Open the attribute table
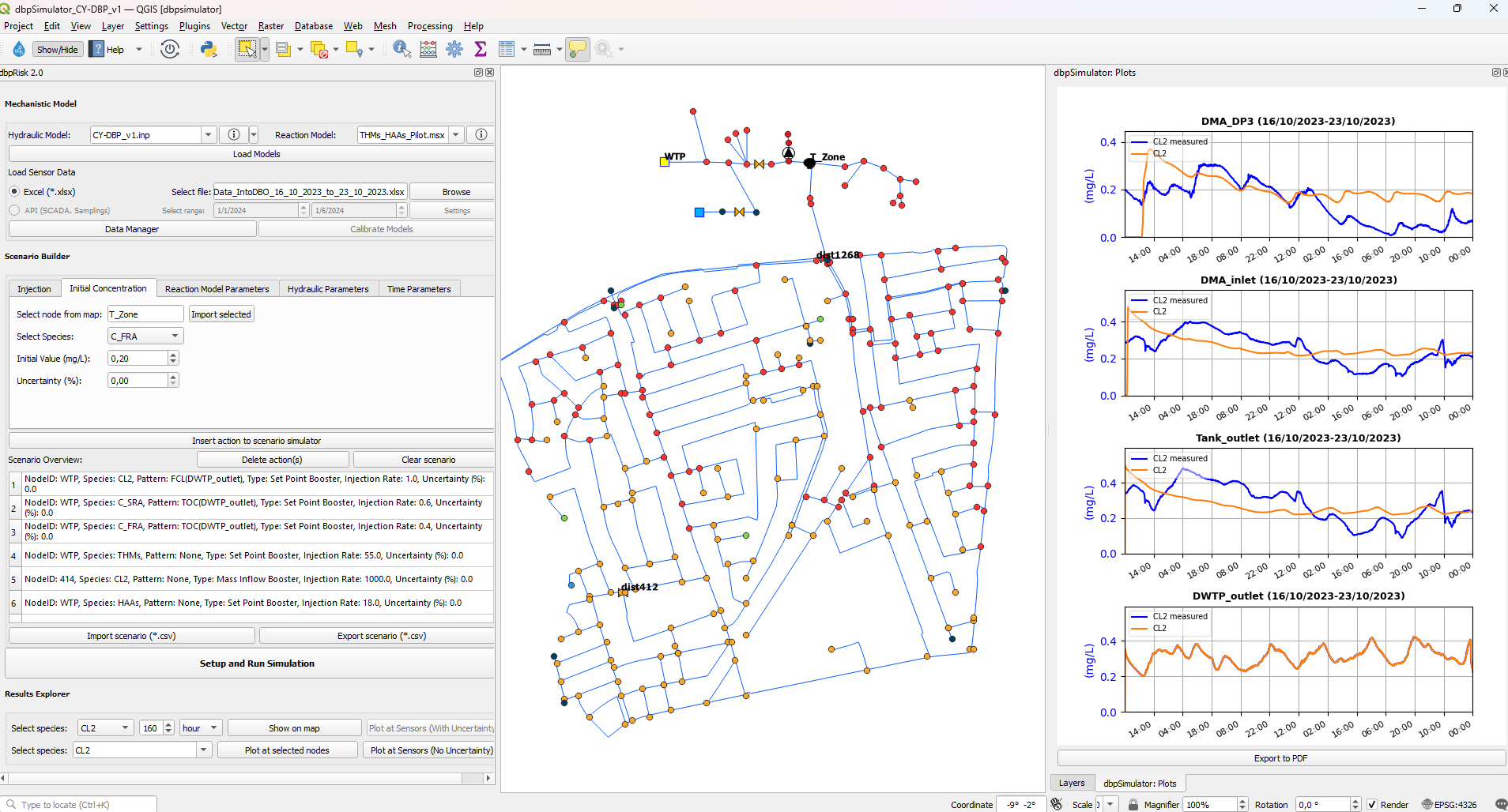Viewport: 1508px width, 812px height. [507, 49]
